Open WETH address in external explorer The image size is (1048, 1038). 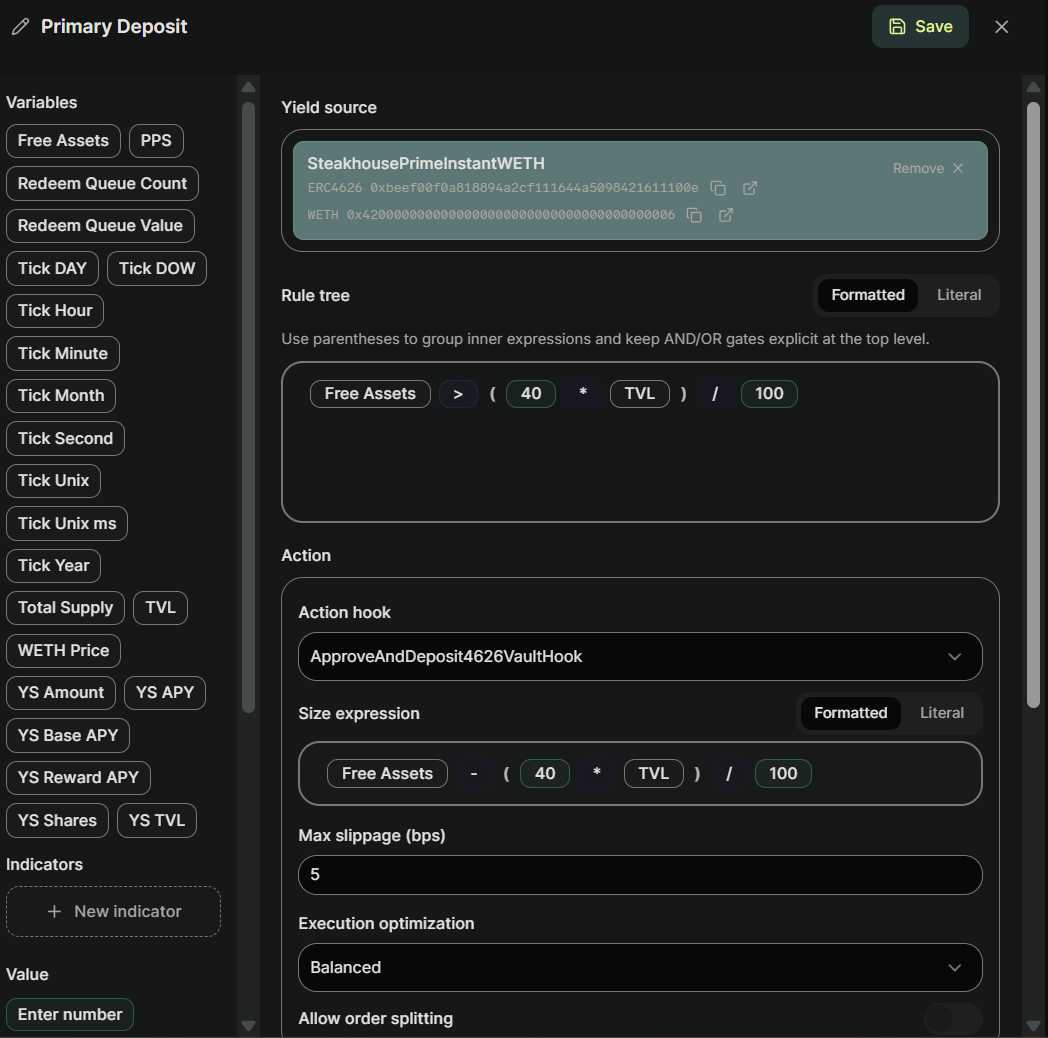pos(726,215)
